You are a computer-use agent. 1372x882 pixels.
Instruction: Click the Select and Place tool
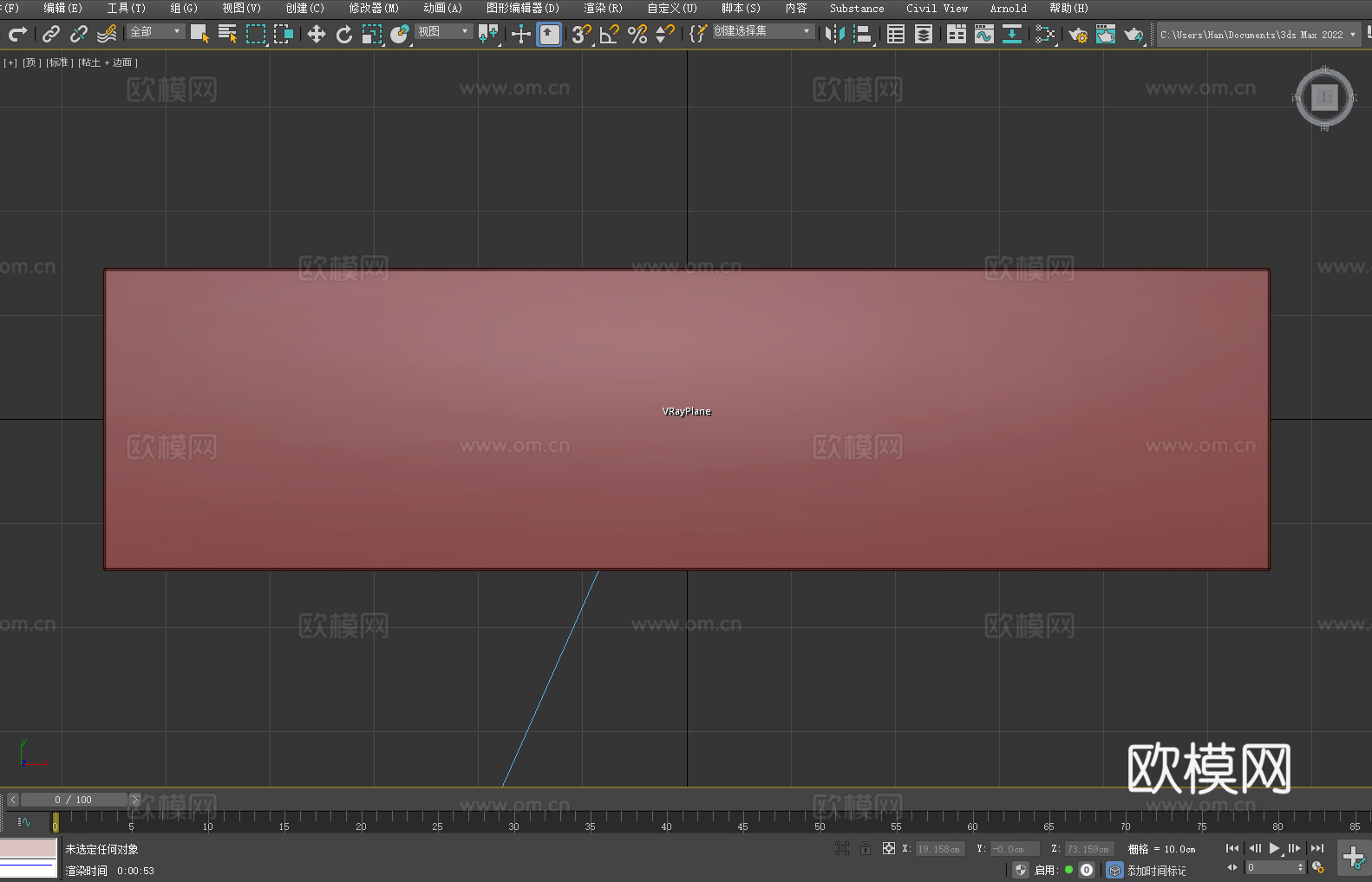point(400,34)
